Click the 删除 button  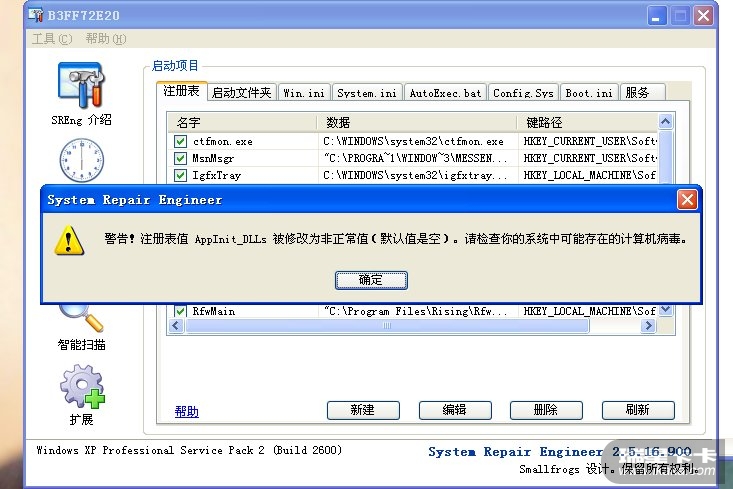(x=546, y=410)
